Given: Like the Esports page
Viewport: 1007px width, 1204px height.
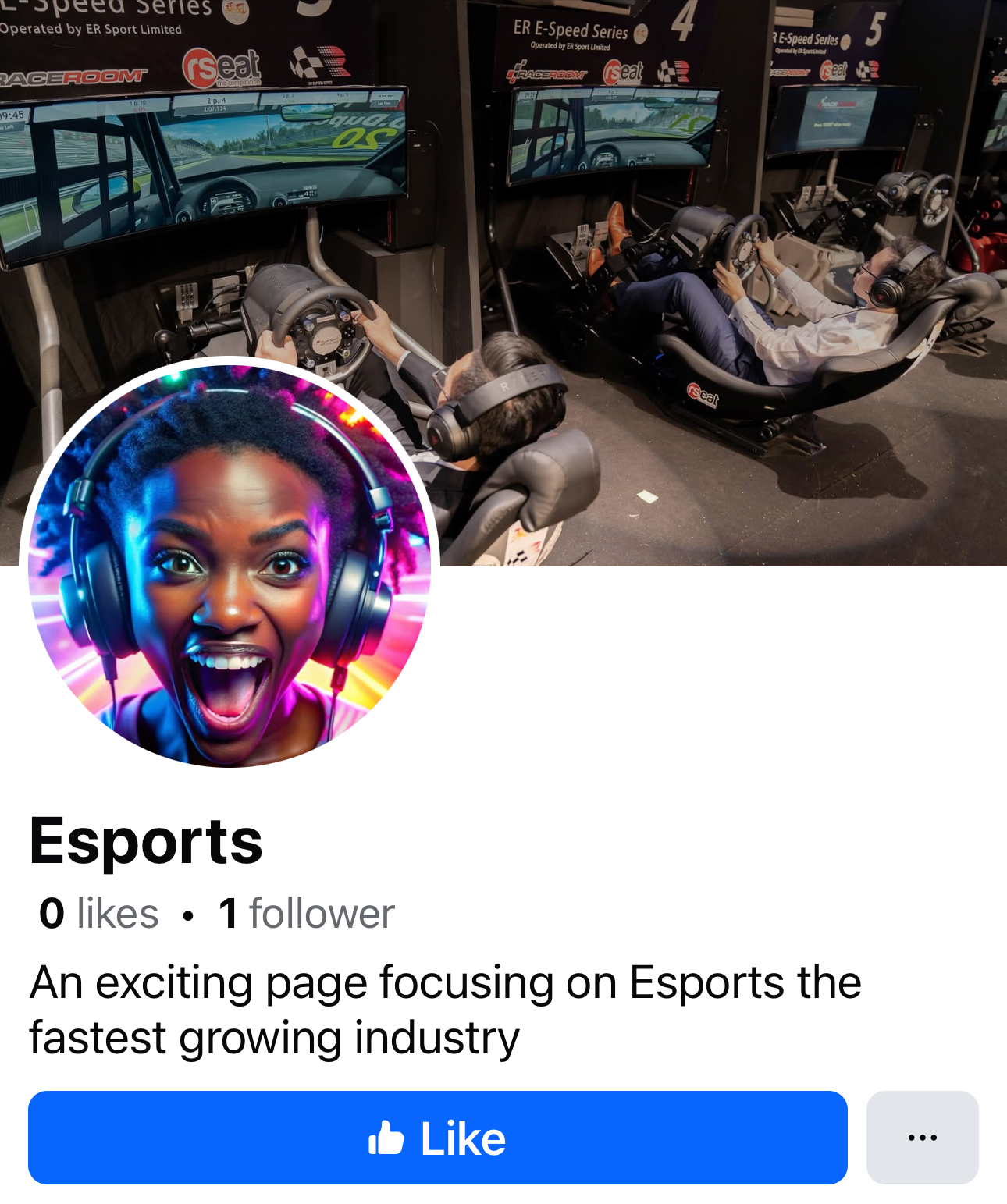Looking at the screenshot, I should pos(438,1138).
